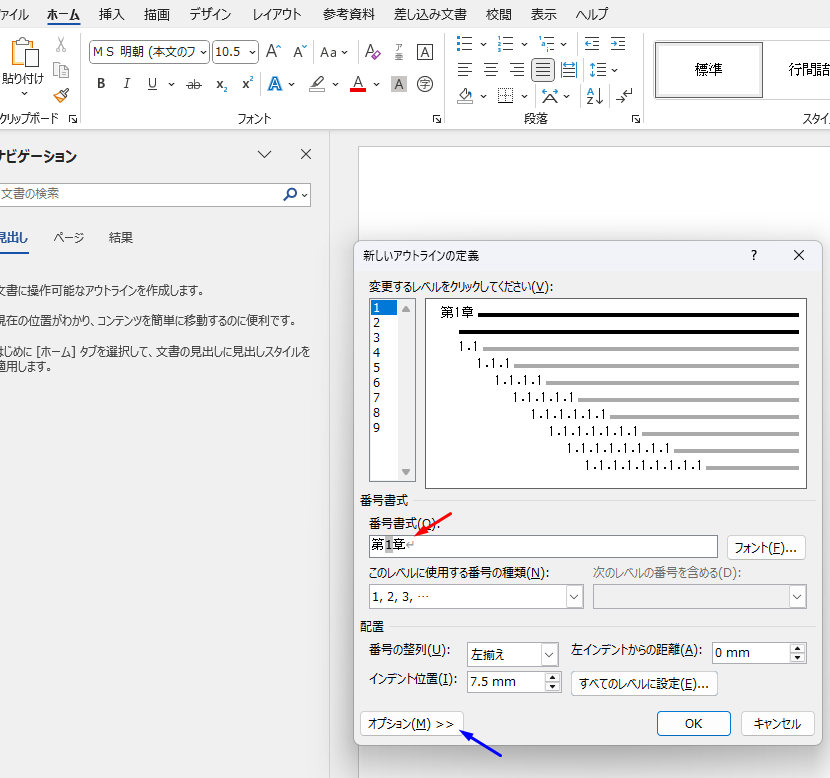The height and width of the screenshot is (778, 830).
Task: Toggle strikethrough formatting
Action: pyautogui.click(x=194, y=84)
